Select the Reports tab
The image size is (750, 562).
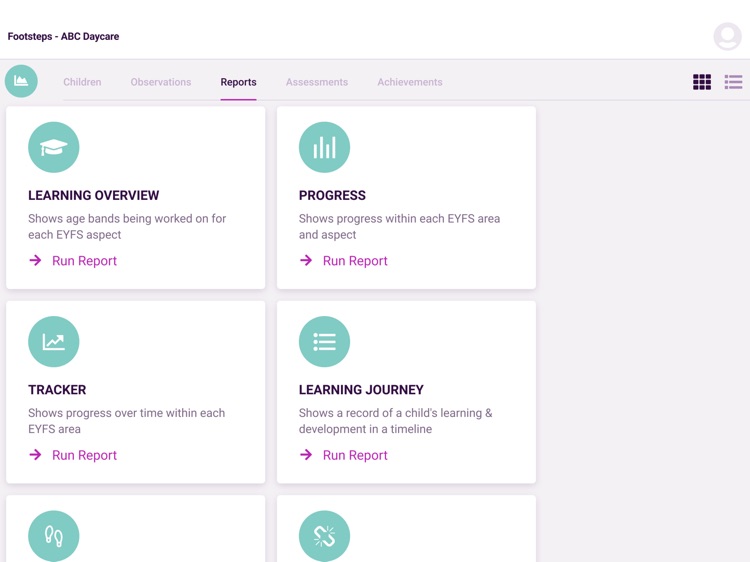point(238,82)
